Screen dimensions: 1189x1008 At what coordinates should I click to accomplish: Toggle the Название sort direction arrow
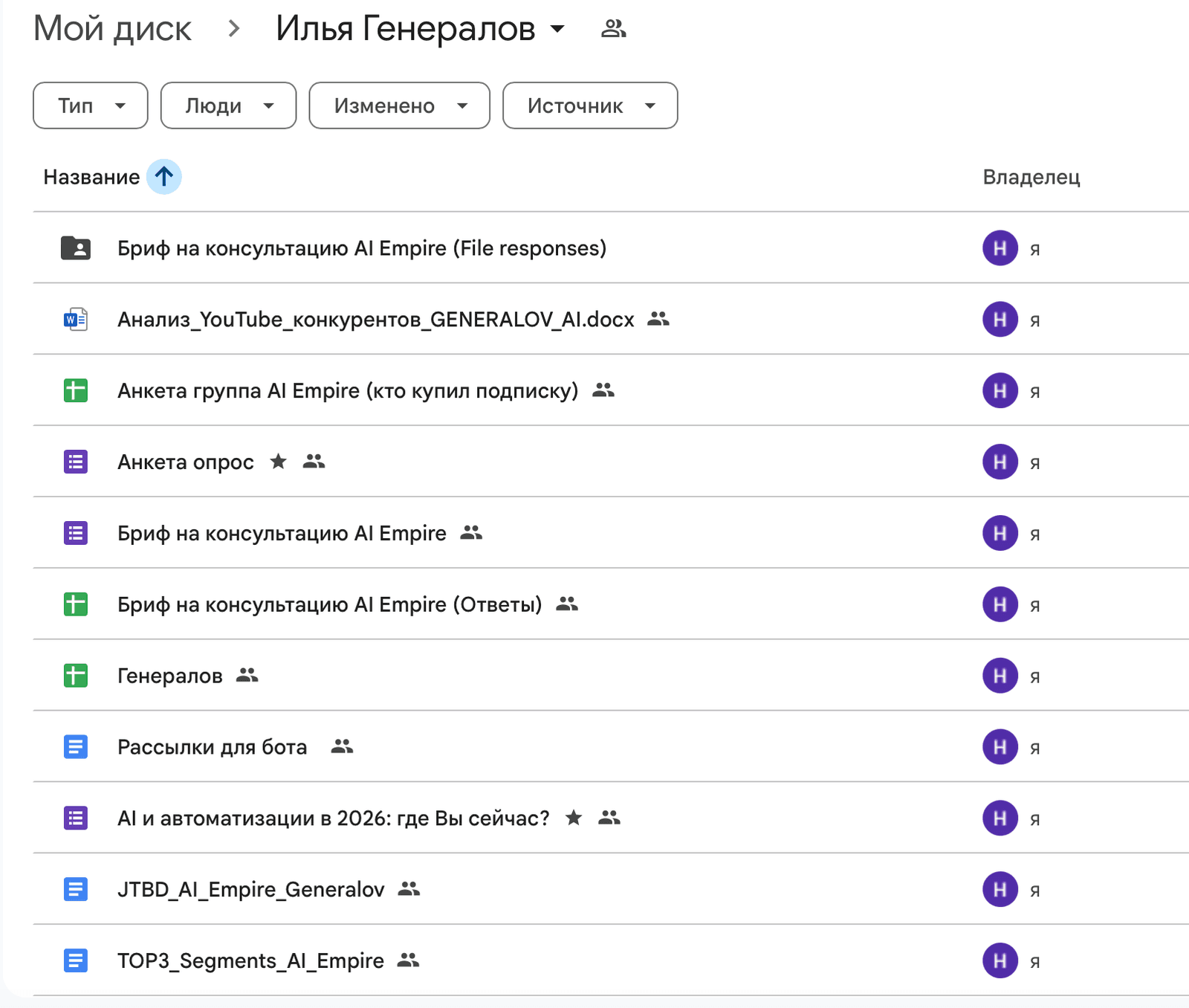[x=164, y=177]
